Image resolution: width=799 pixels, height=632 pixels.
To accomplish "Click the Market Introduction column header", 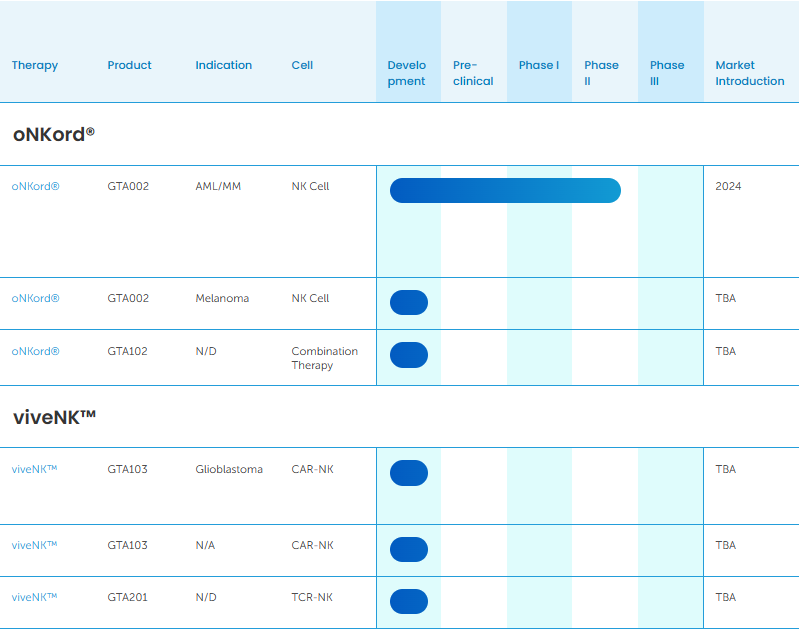I will tap(750, 73).
